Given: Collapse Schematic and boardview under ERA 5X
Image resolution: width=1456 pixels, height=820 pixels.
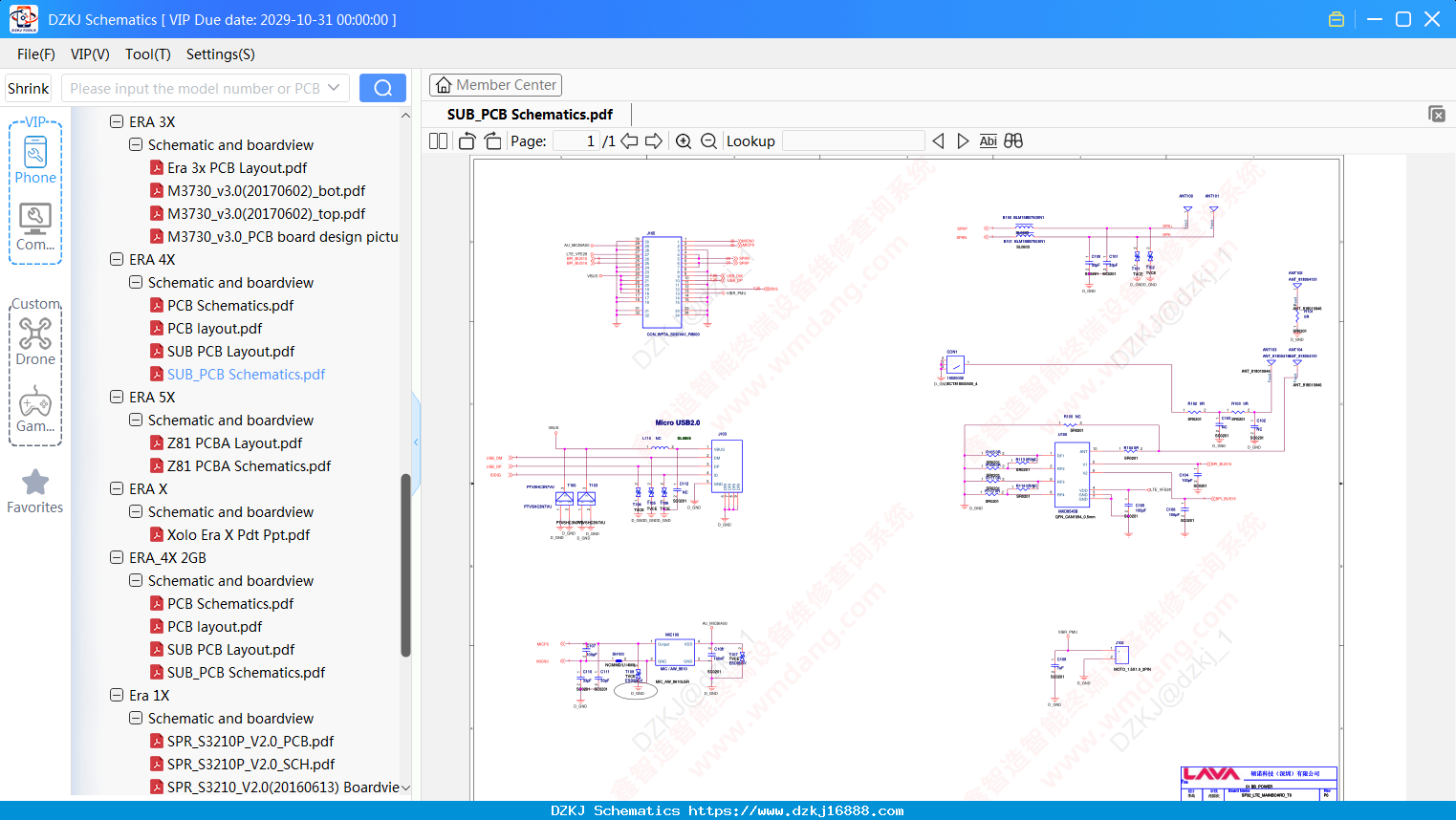Looking at the screenshot, I should [136, 420].
